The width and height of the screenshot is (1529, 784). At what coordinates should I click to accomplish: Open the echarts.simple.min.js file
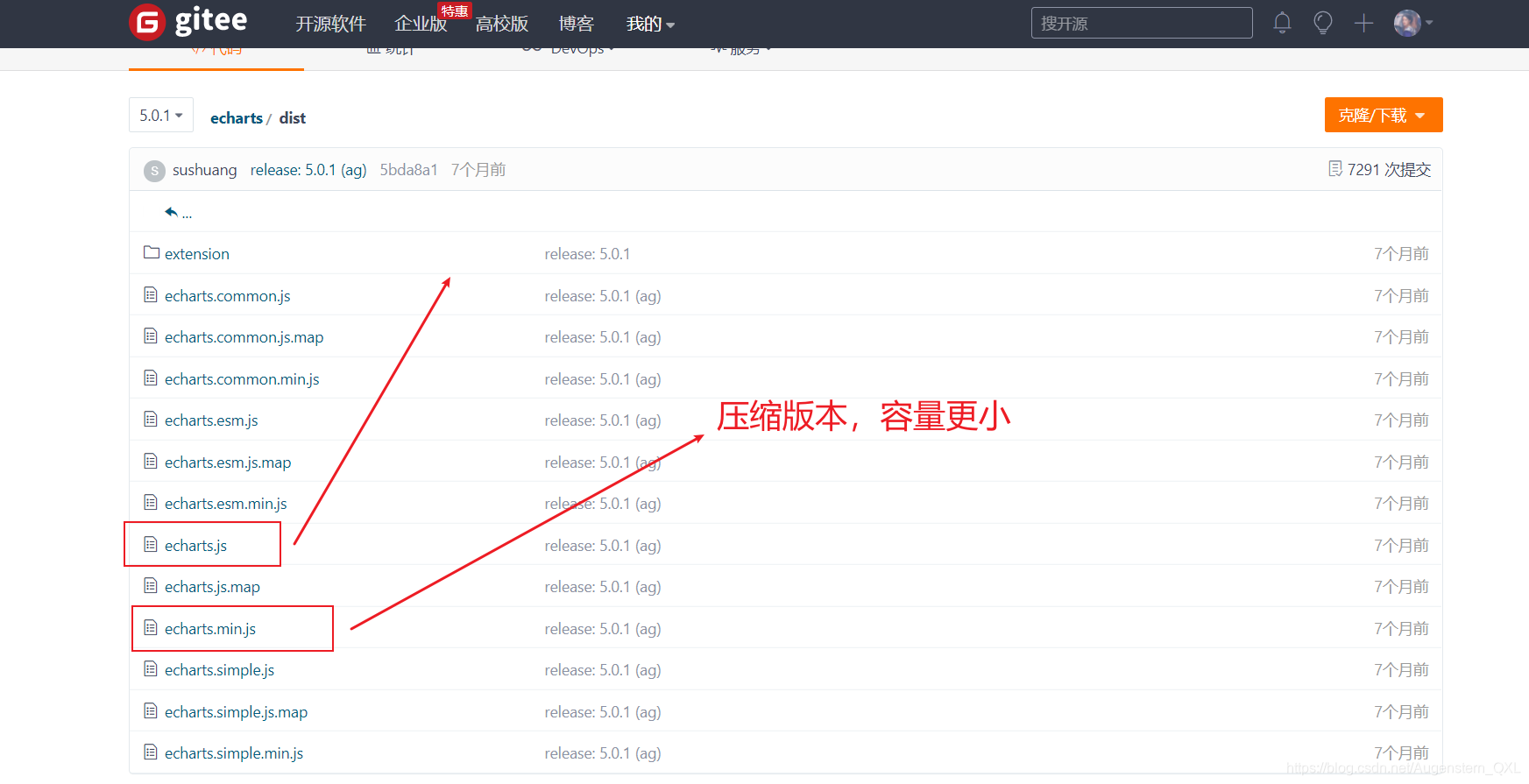(234, 753)
